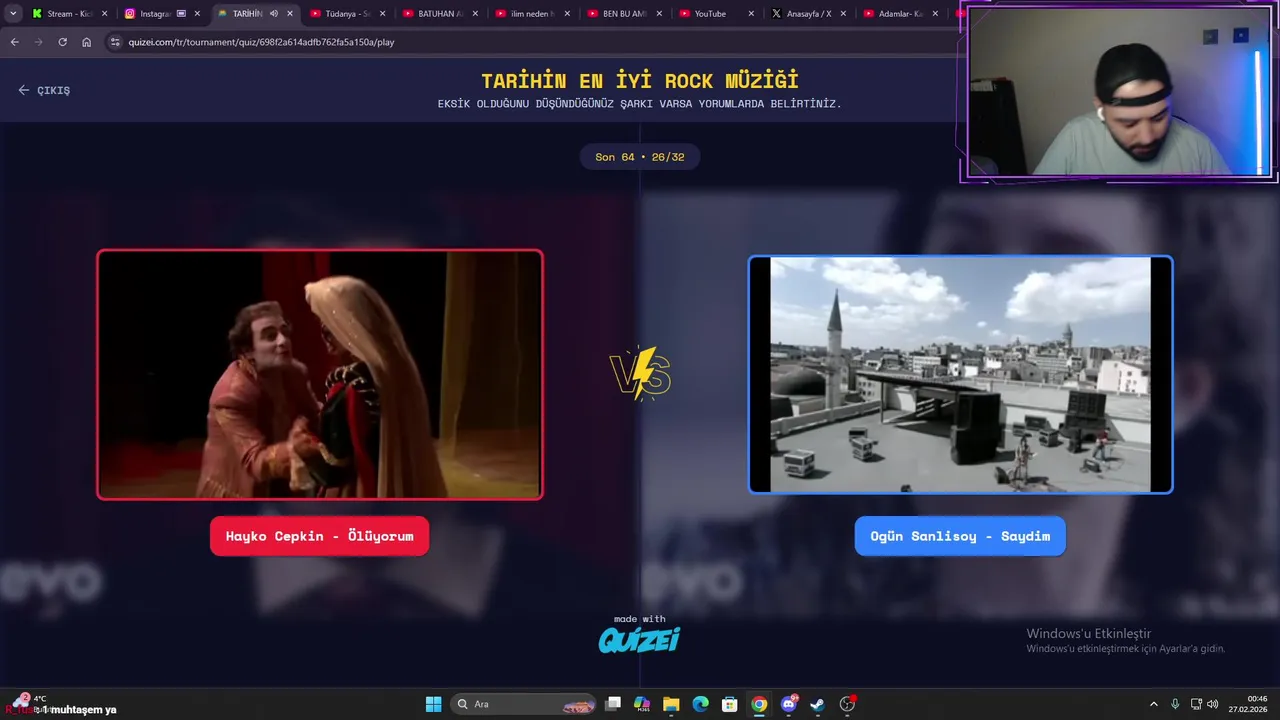Click the Son 64 round progress badge

point(640,157)
